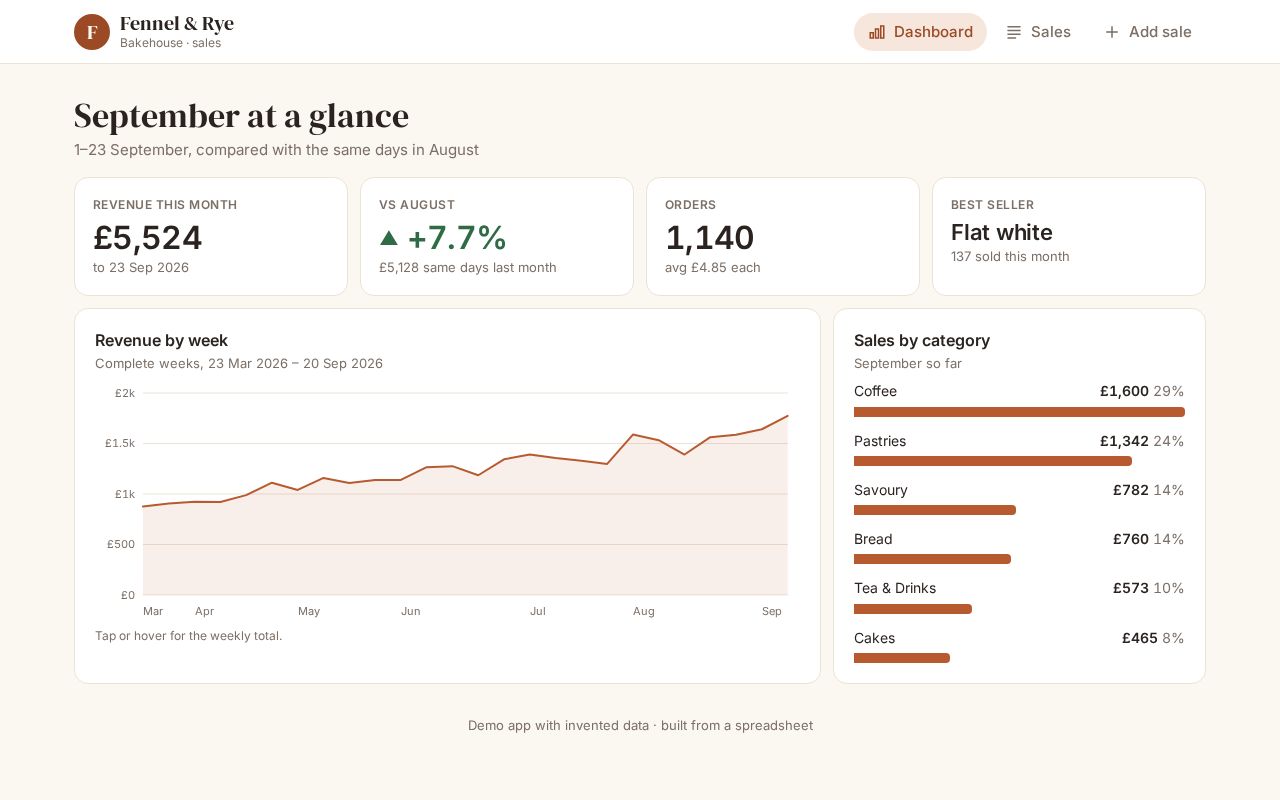
Task: Click the plus icon beside Add sale
Action: [x=1112, y=32]
